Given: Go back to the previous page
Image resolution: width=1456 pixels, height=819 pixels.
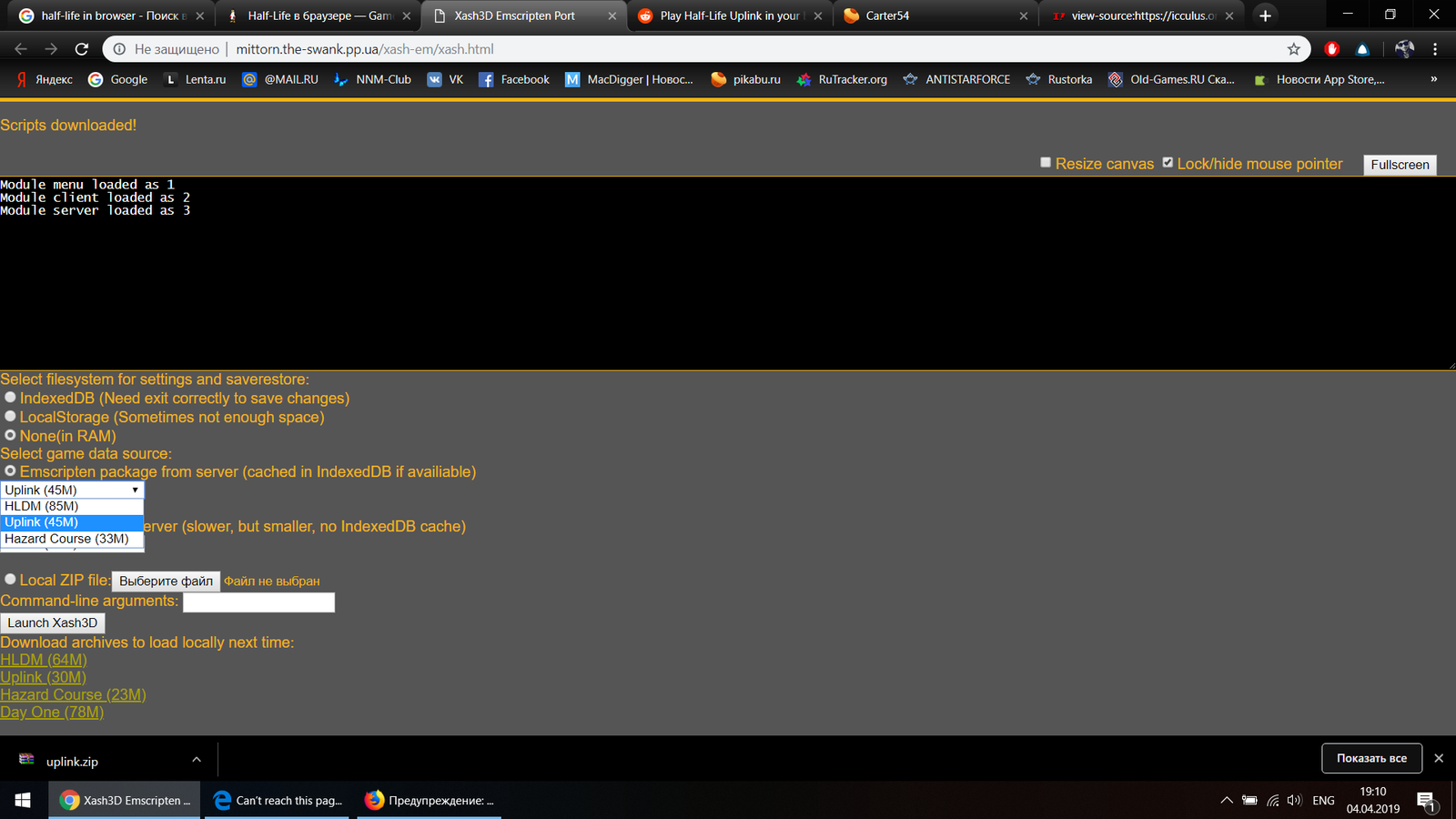Looking at the screenshot, I should 21,49.
